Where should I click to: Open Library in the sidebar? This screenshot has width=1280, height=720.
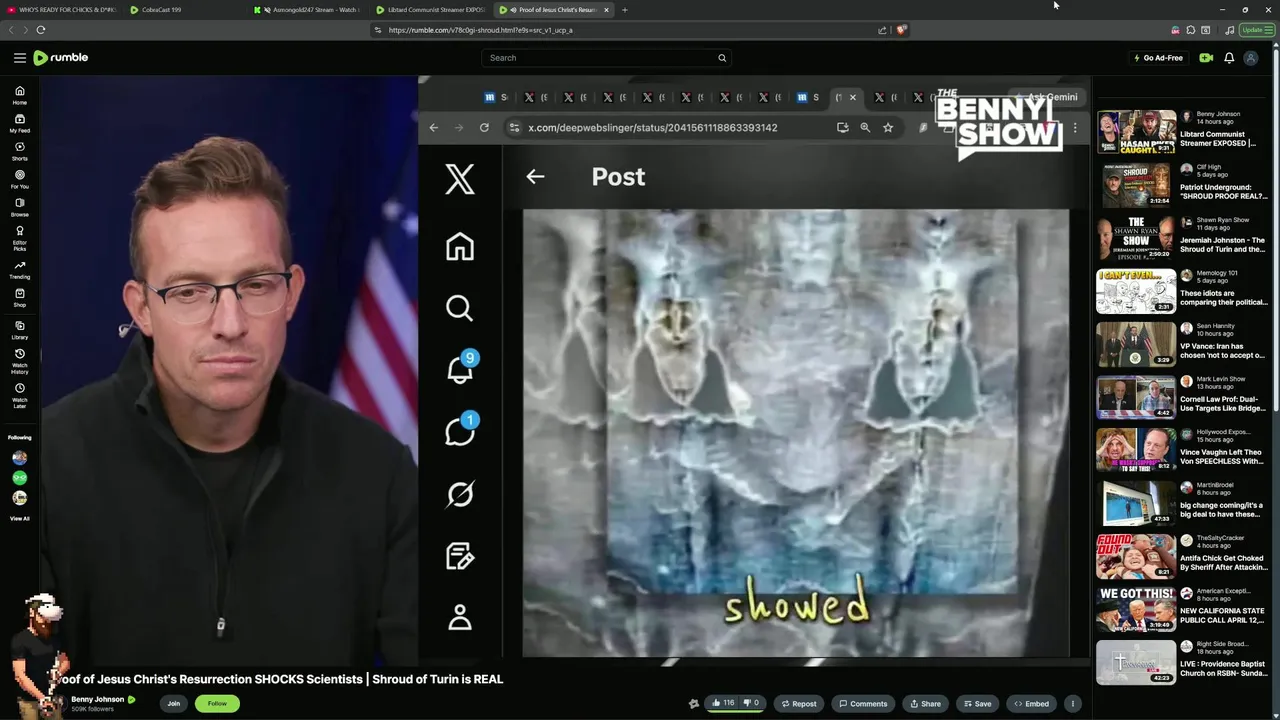point(19,330)
